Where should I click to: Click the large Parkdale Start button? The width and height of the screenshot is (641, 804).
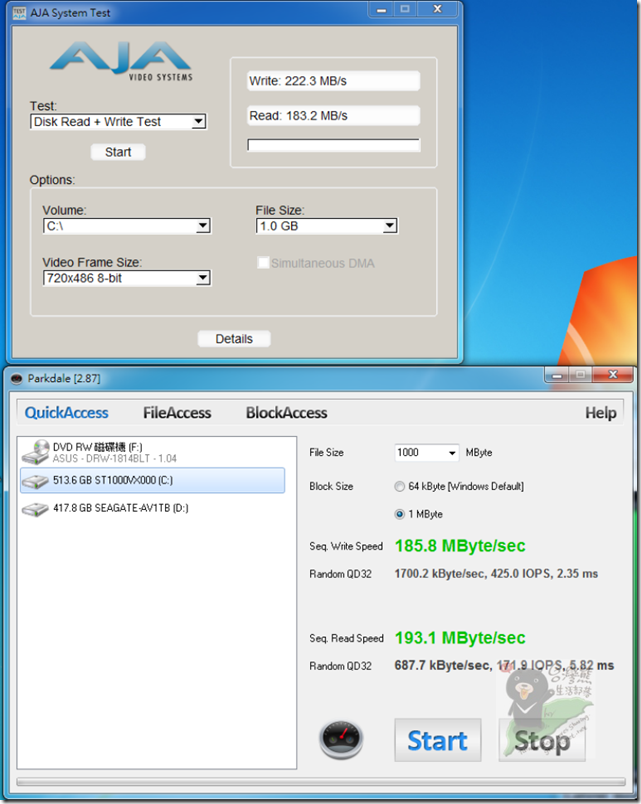tap(437, 740)
